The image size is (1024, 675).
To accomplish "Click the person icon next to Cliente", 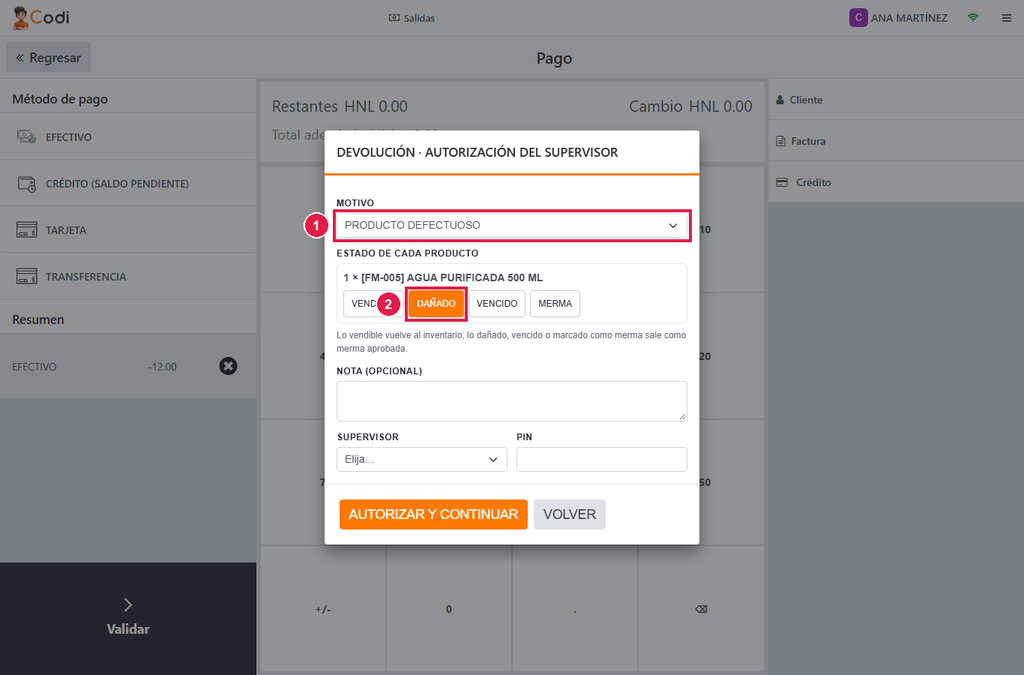I will [x=780, y=100].
